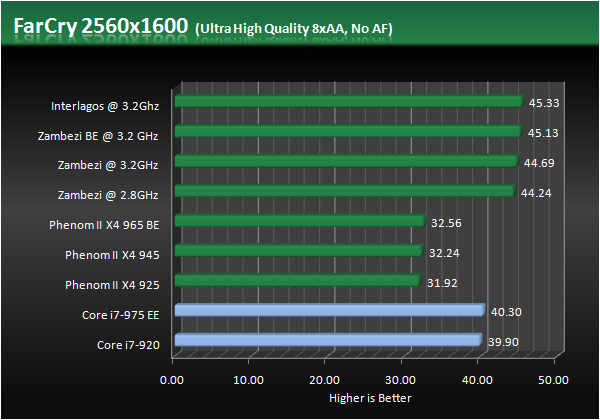Viewport: 600px width, 420px height.
Task: Click the green Zambezi BE bar
Action: [x=348, y=131]
